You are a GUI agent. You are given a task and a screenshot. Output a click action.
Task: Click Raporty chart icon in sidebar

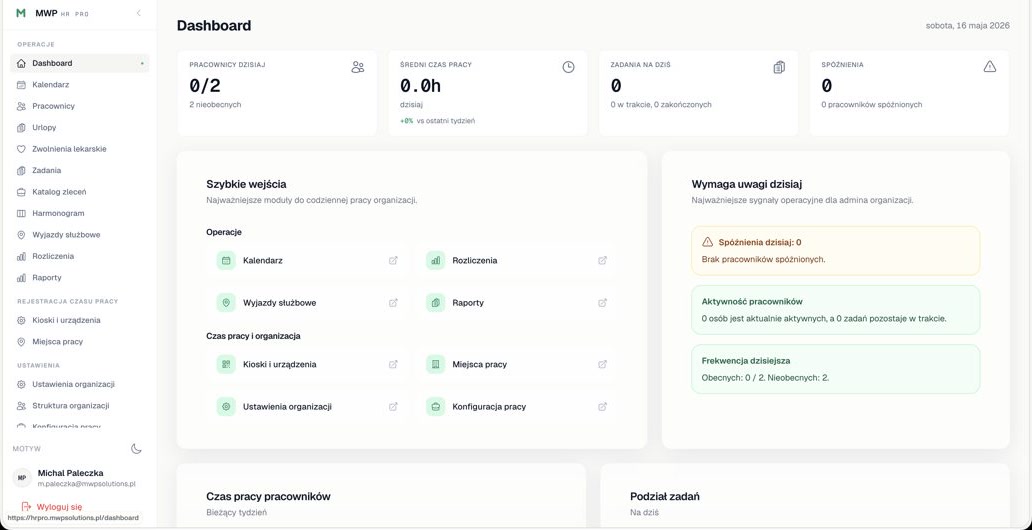[21, 278]
